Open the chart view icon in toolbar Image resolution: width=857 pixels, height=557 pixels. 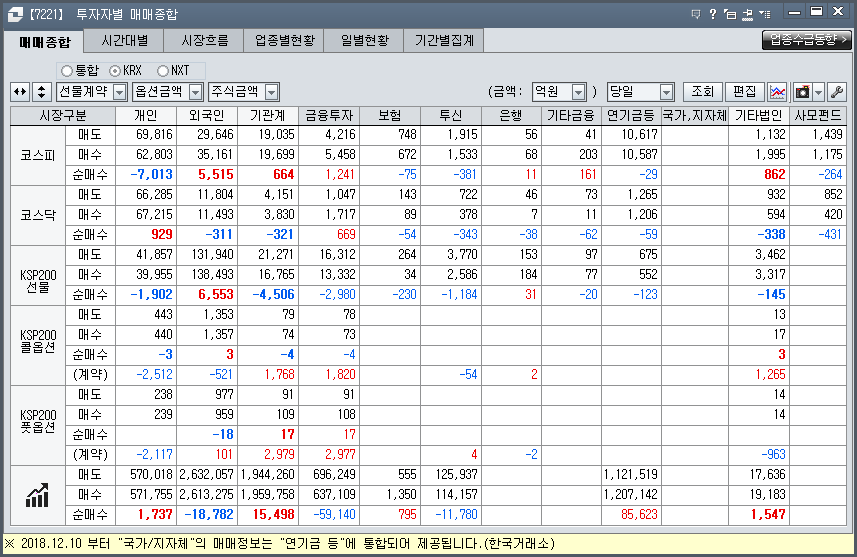[x=777, y=92]
